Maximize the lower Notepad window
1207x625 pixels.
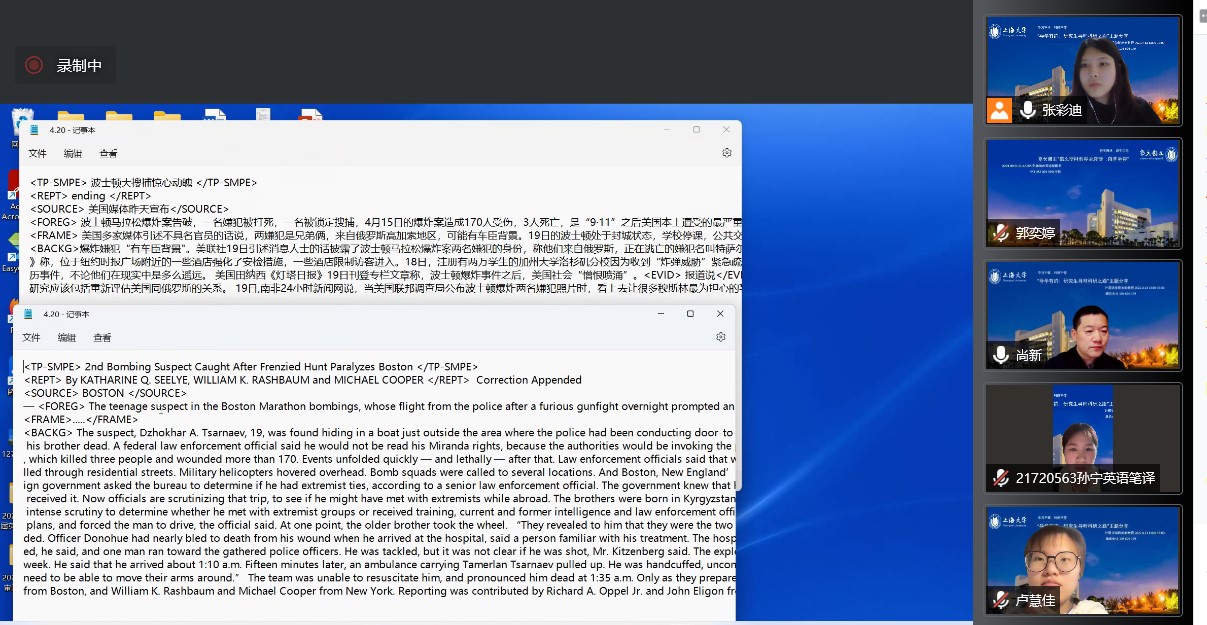tap(690, 314)
